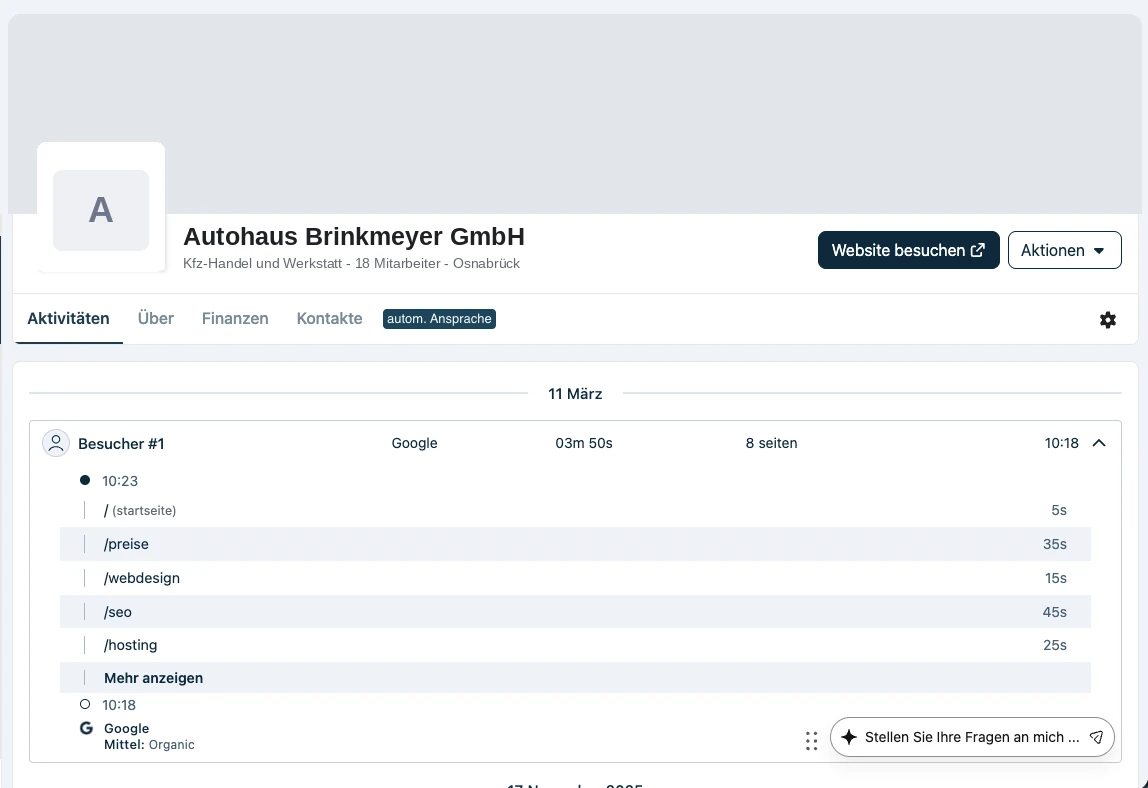Select the /webdesign page row
The image size is (1148, 788).
point(575,578)
